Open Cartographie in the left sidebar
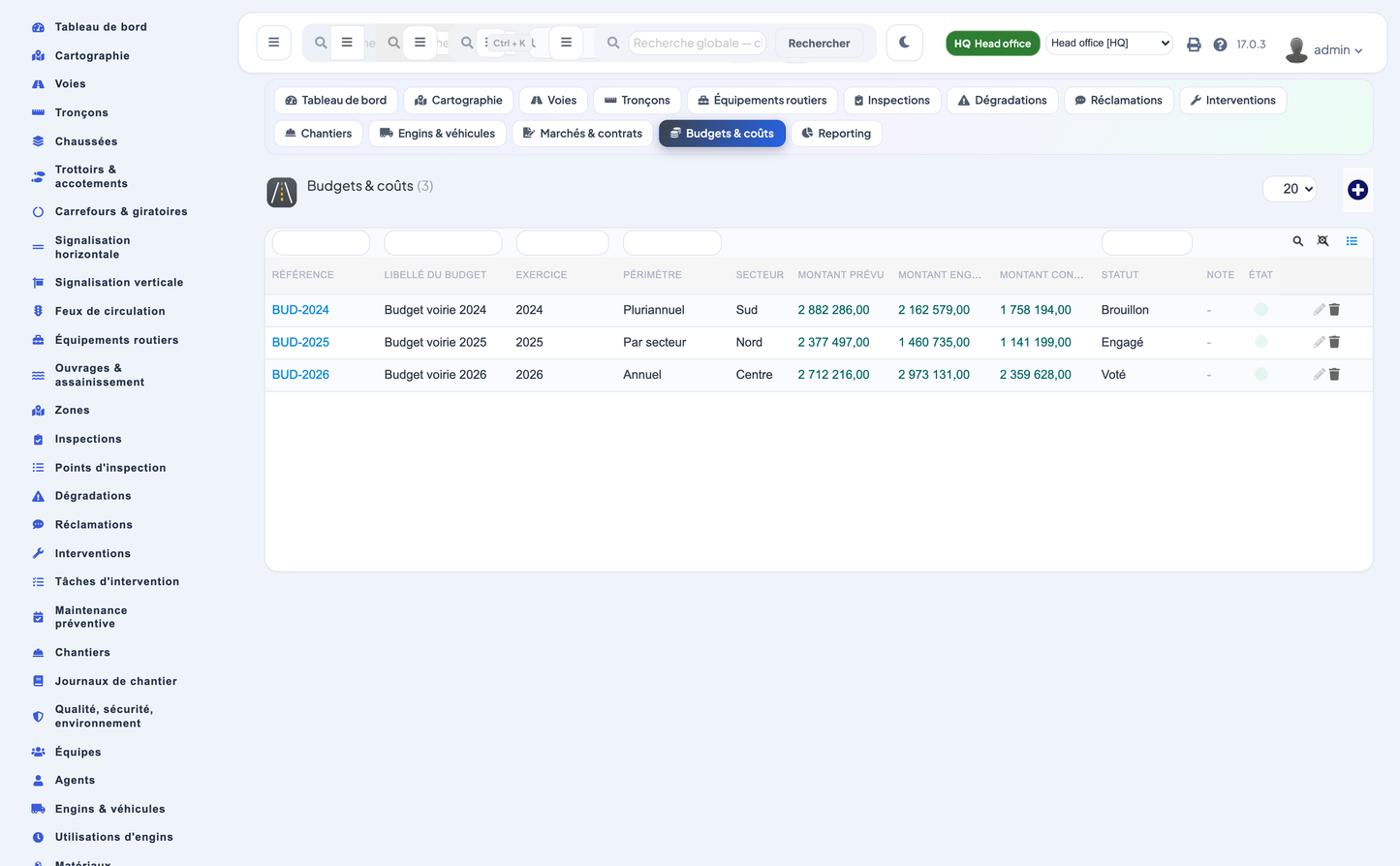Viewport: 1400px width, 866px height. (92, 56)
